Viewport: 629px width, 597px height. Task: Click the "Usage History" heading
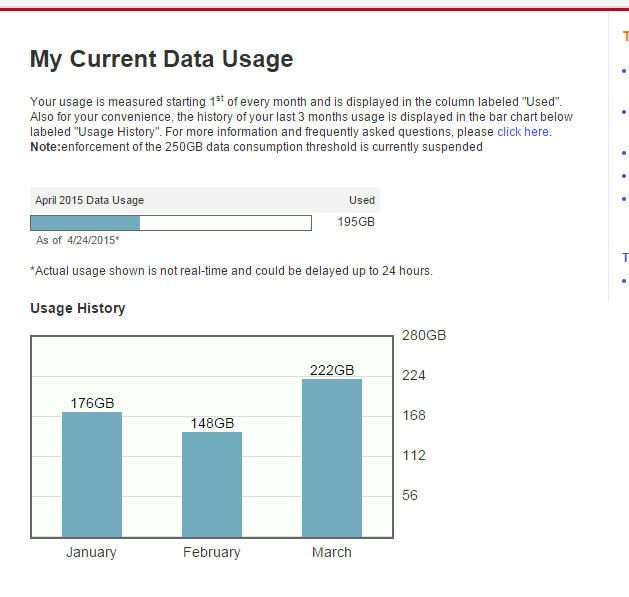click(78, 308)
